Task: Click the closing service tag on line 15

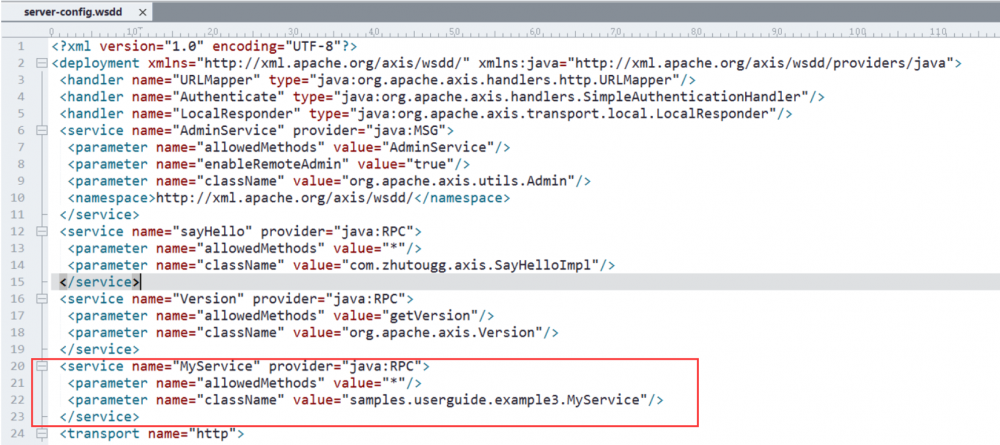Action: click(x=99, y=282)
